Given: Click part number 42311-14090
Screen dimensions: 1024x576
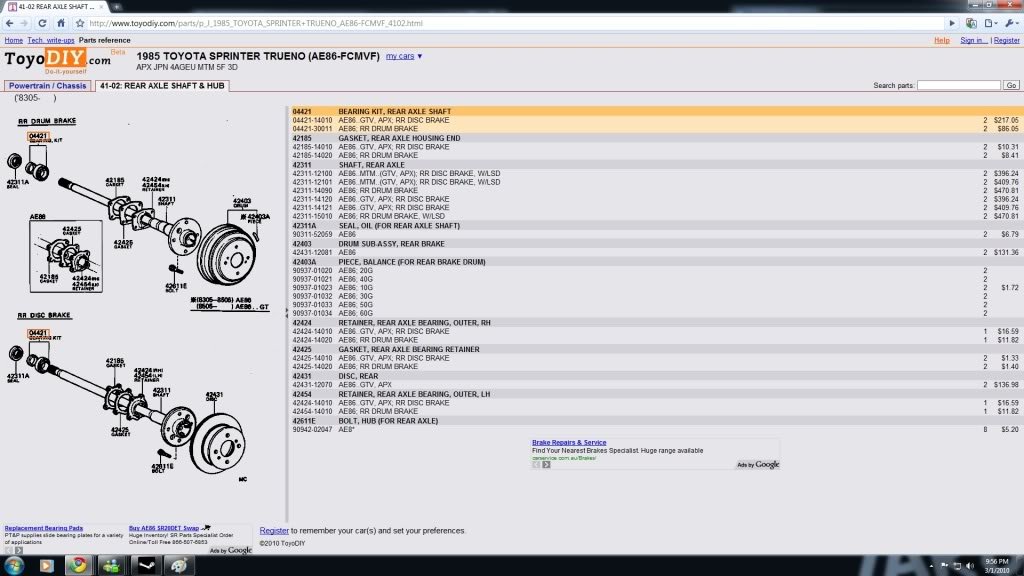Looking at the screenshot, I should tap(312, 191).
